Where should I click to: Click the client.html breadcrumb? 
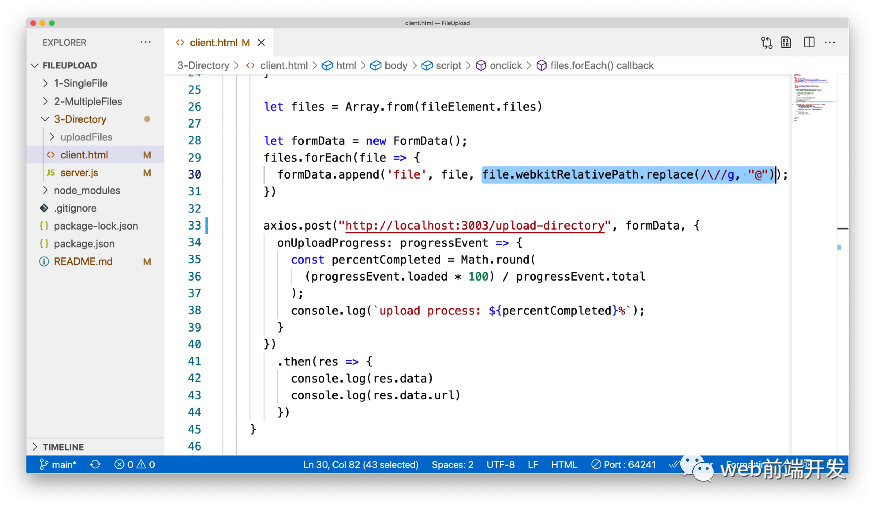[283, 65]
